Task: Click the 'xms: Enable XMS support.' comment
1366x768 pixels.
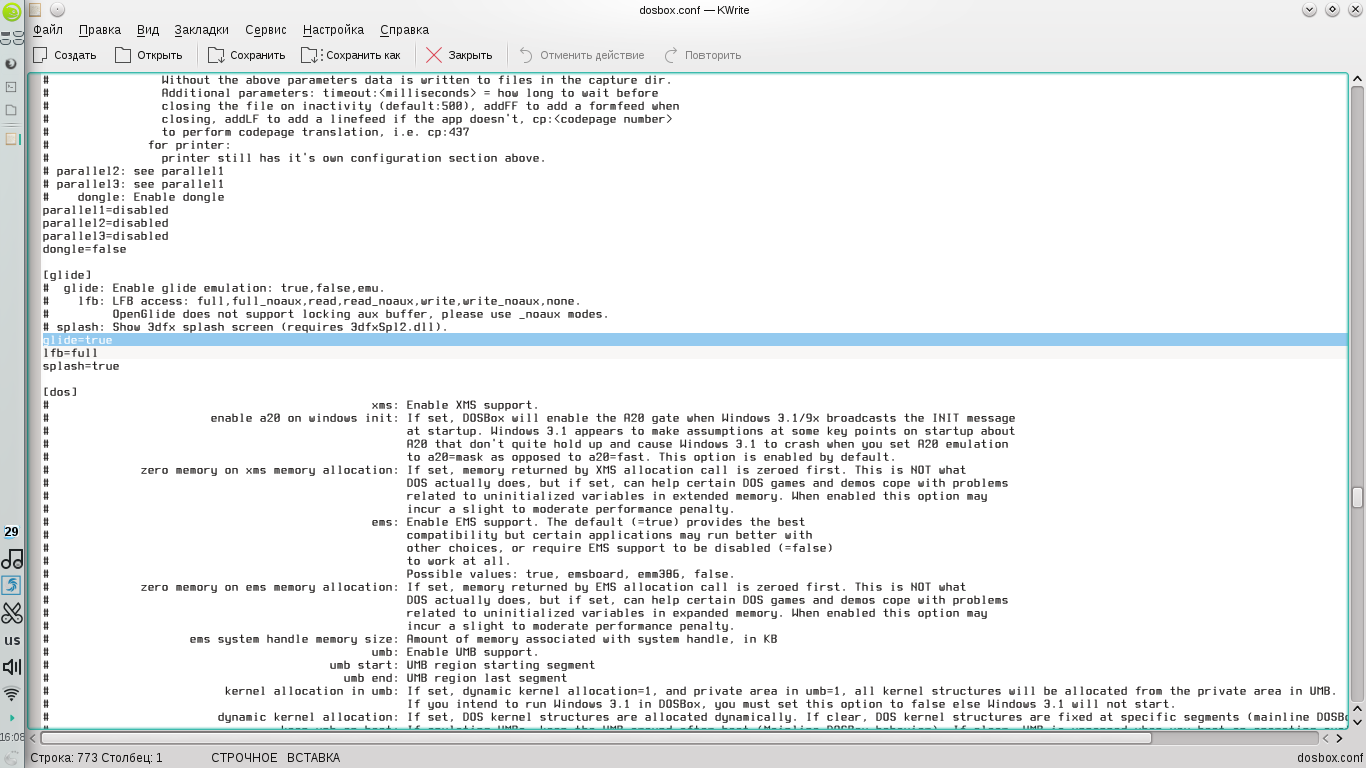Action: [455, 405]
